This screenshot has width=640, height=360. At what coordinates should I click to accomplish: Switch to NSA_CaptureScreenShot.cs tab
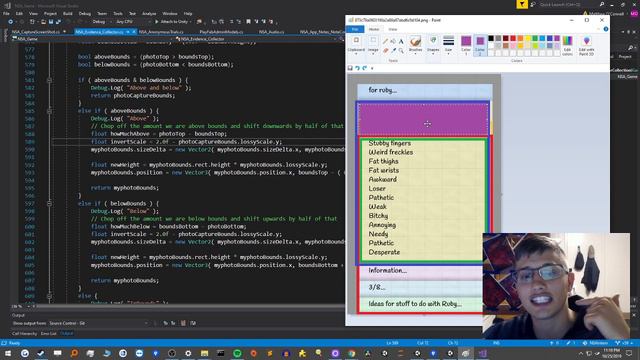coord(36,32)
